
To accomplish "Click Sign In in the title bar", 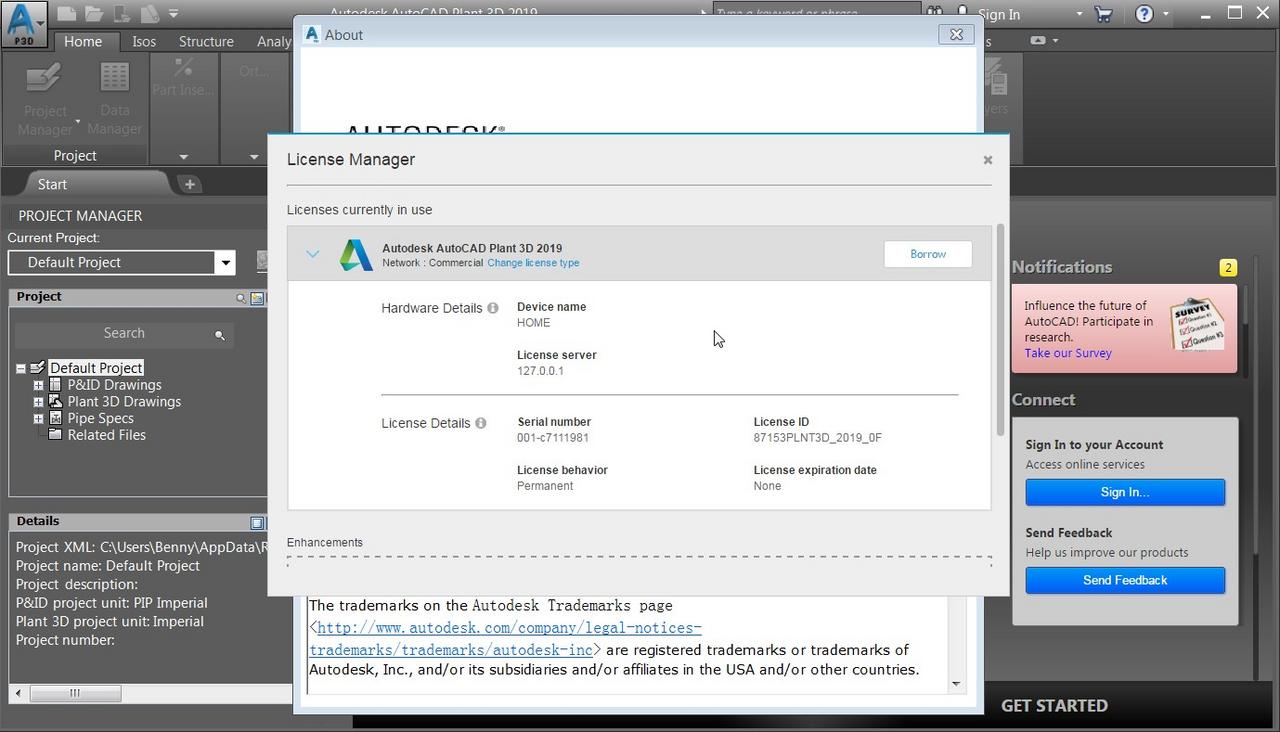I will pyautogui.click(x=999, y=14).
